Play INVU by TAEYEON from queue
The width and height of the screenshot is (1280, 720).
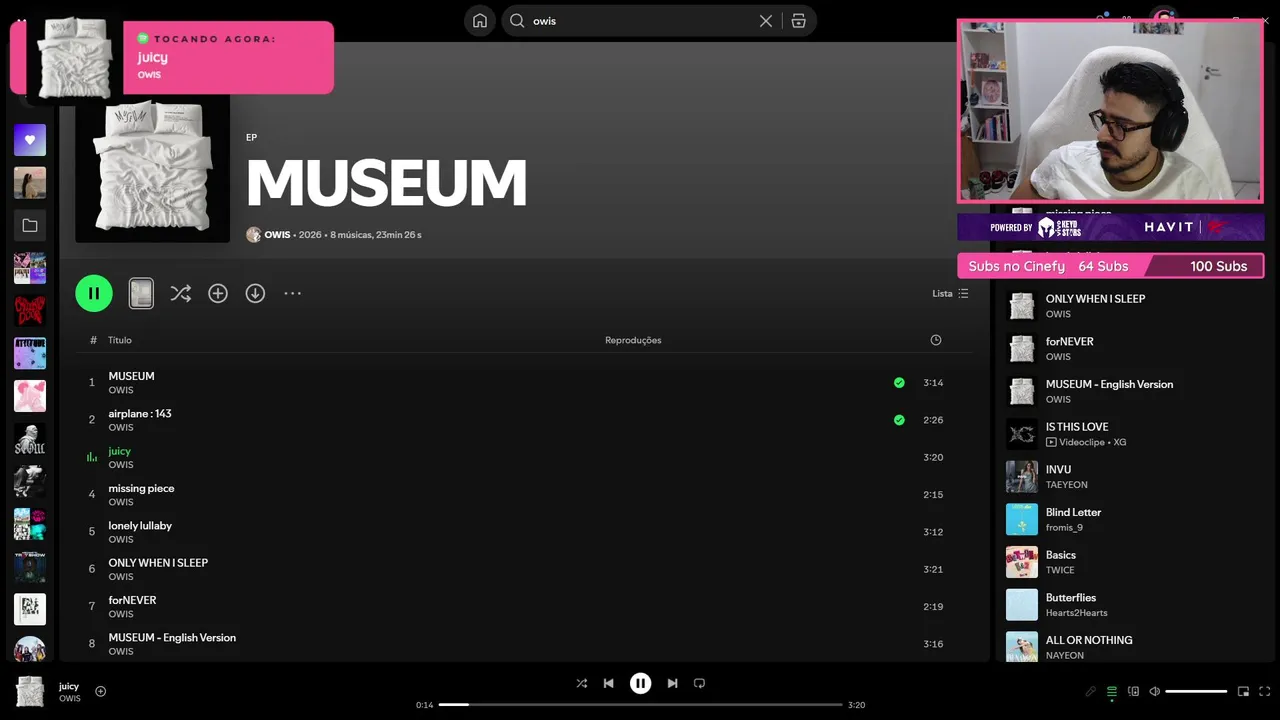pos(1134,477)
